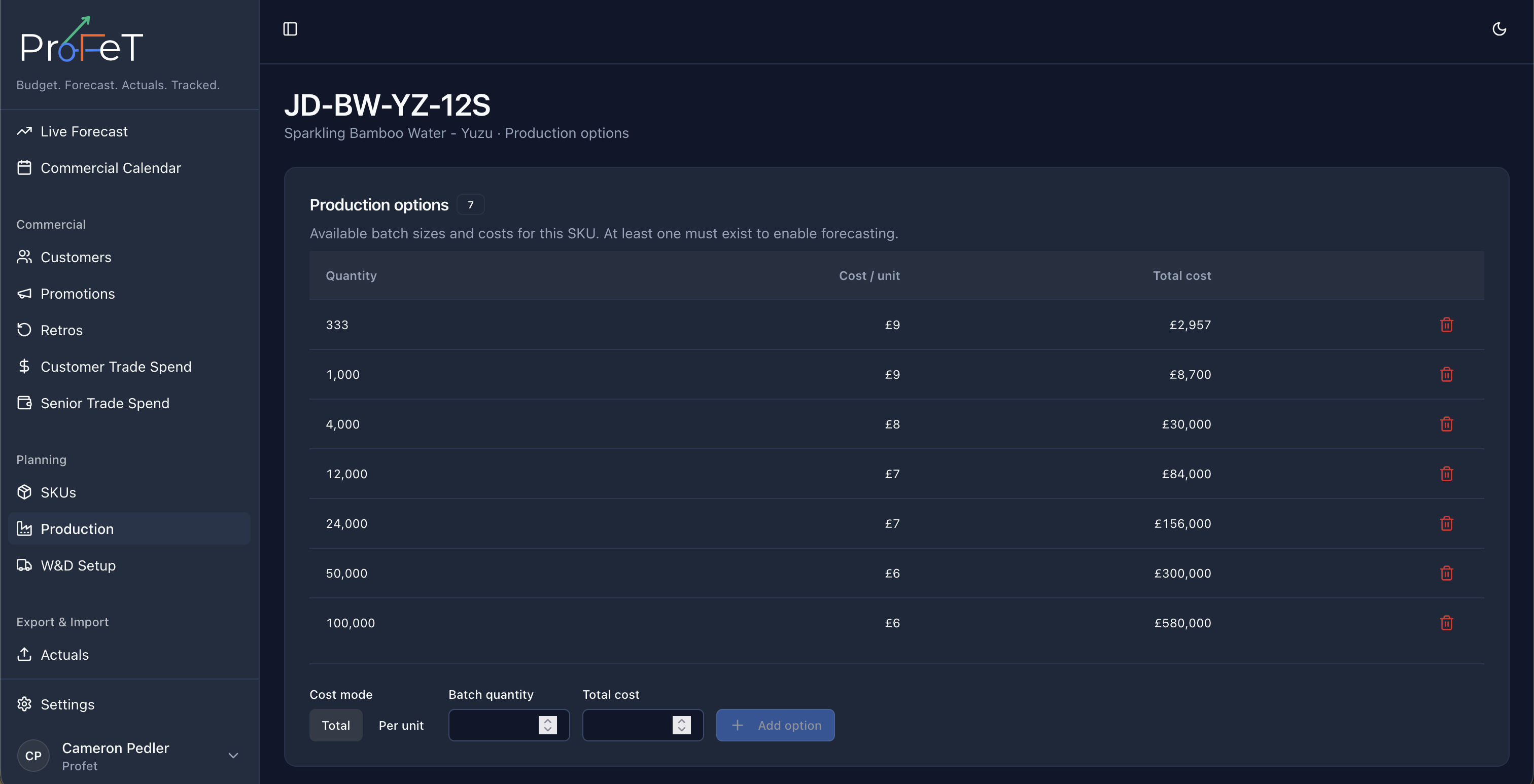Click the £300,000 total cost cell

(x=1182, y=573)
